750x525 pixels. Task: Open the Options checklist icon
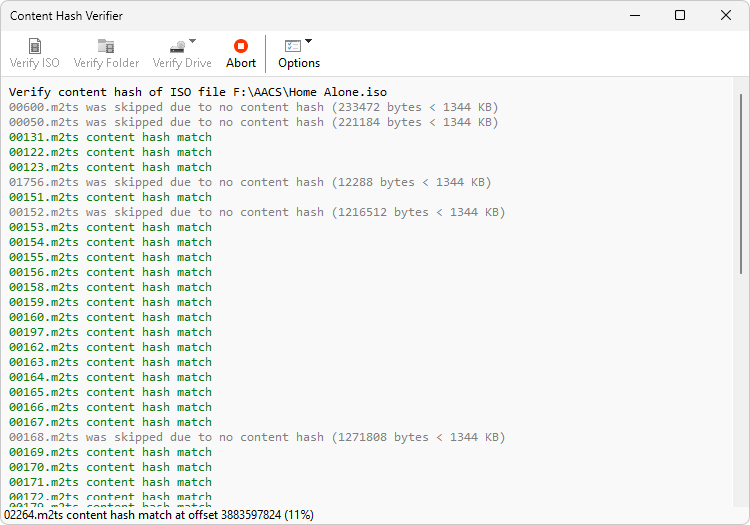point(293,46)
